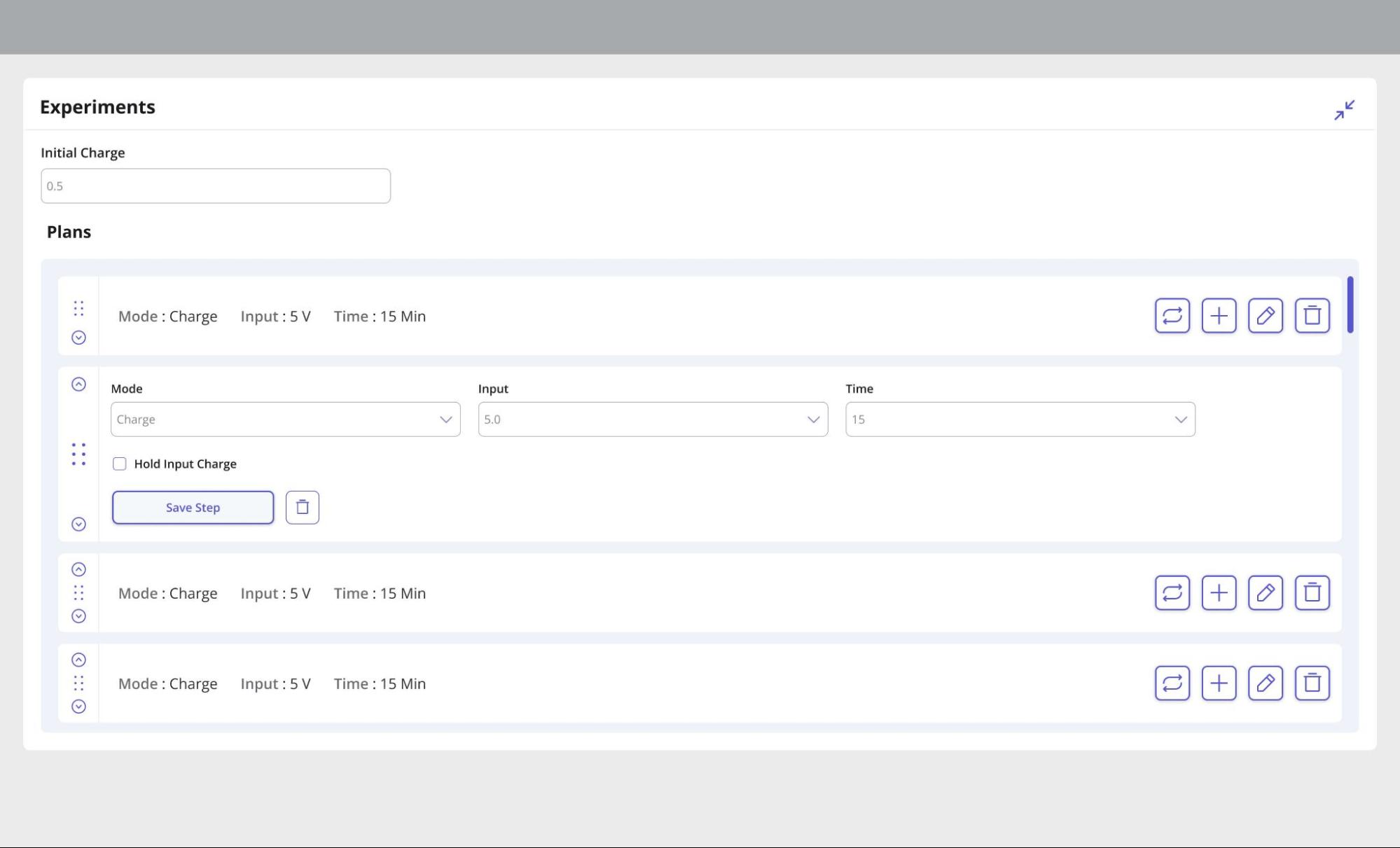This screenshot has width=1400, height=848.
Task: Delete the middle collapsed Charge step
Action: 1312,593
